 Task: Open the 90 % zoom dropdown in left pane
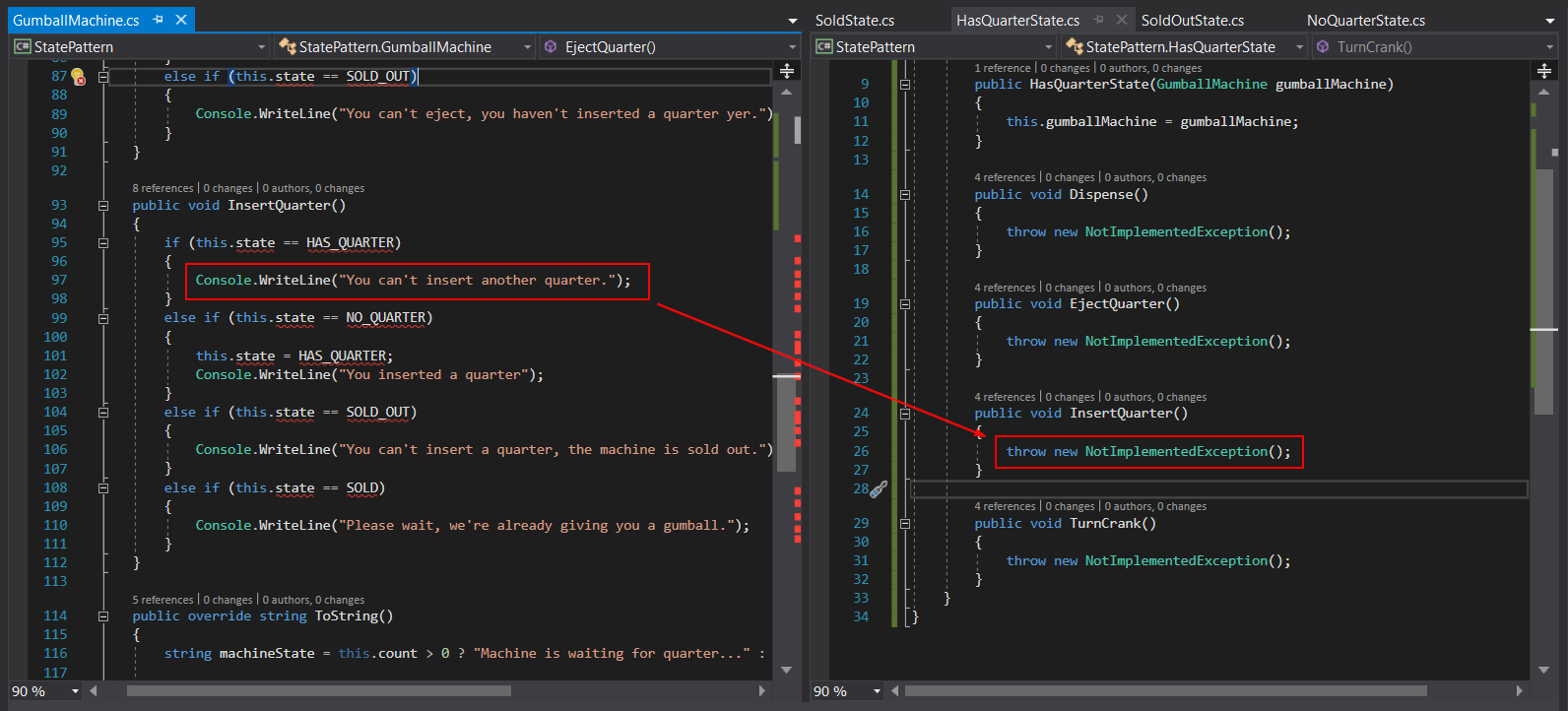click(x=75, y=691)
